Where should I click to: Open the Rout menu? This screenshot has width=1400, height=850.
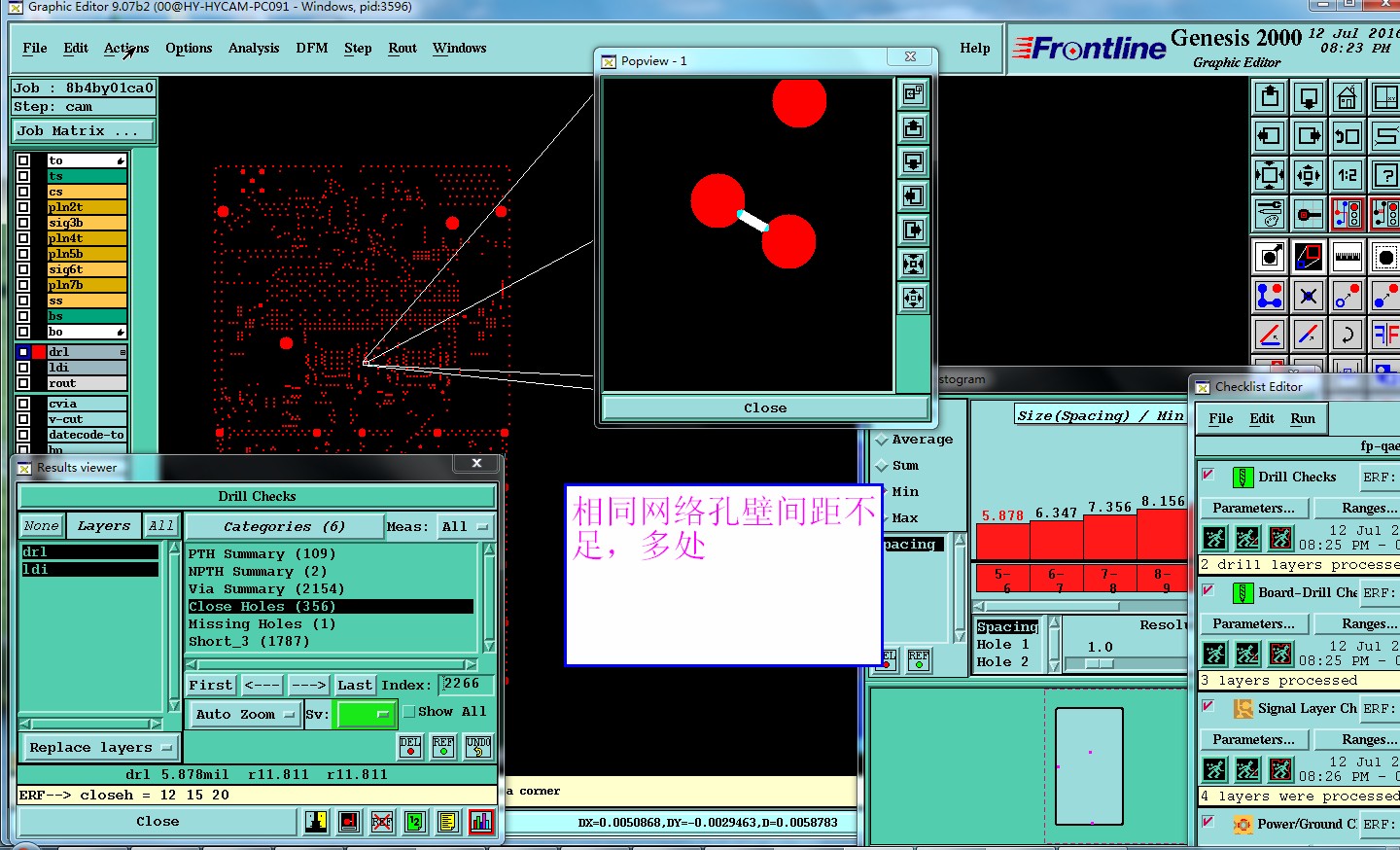402,48
